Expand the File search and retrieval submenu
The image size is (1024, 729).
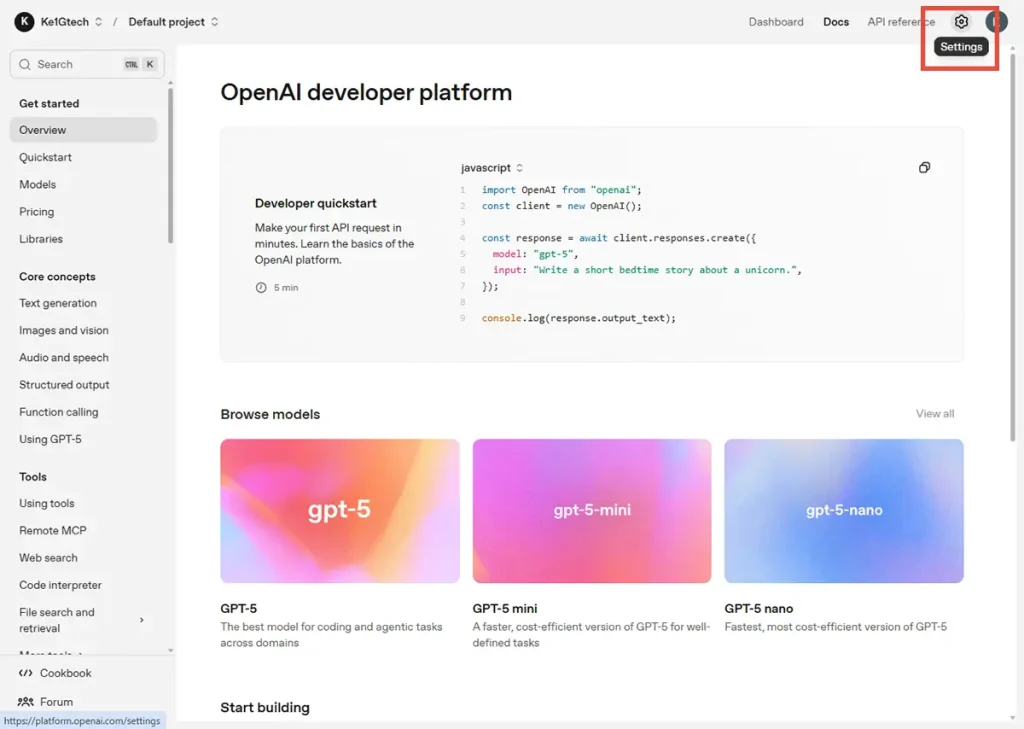142,620
